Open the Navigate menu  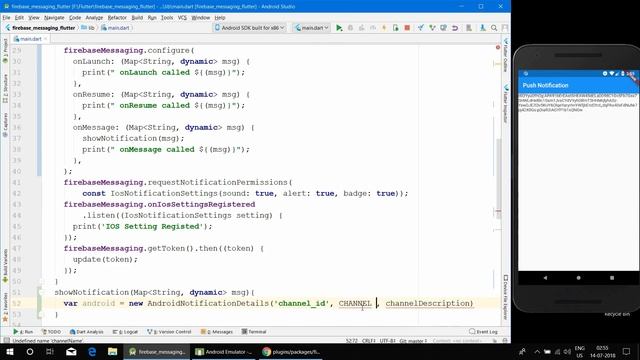click(54, 18)
